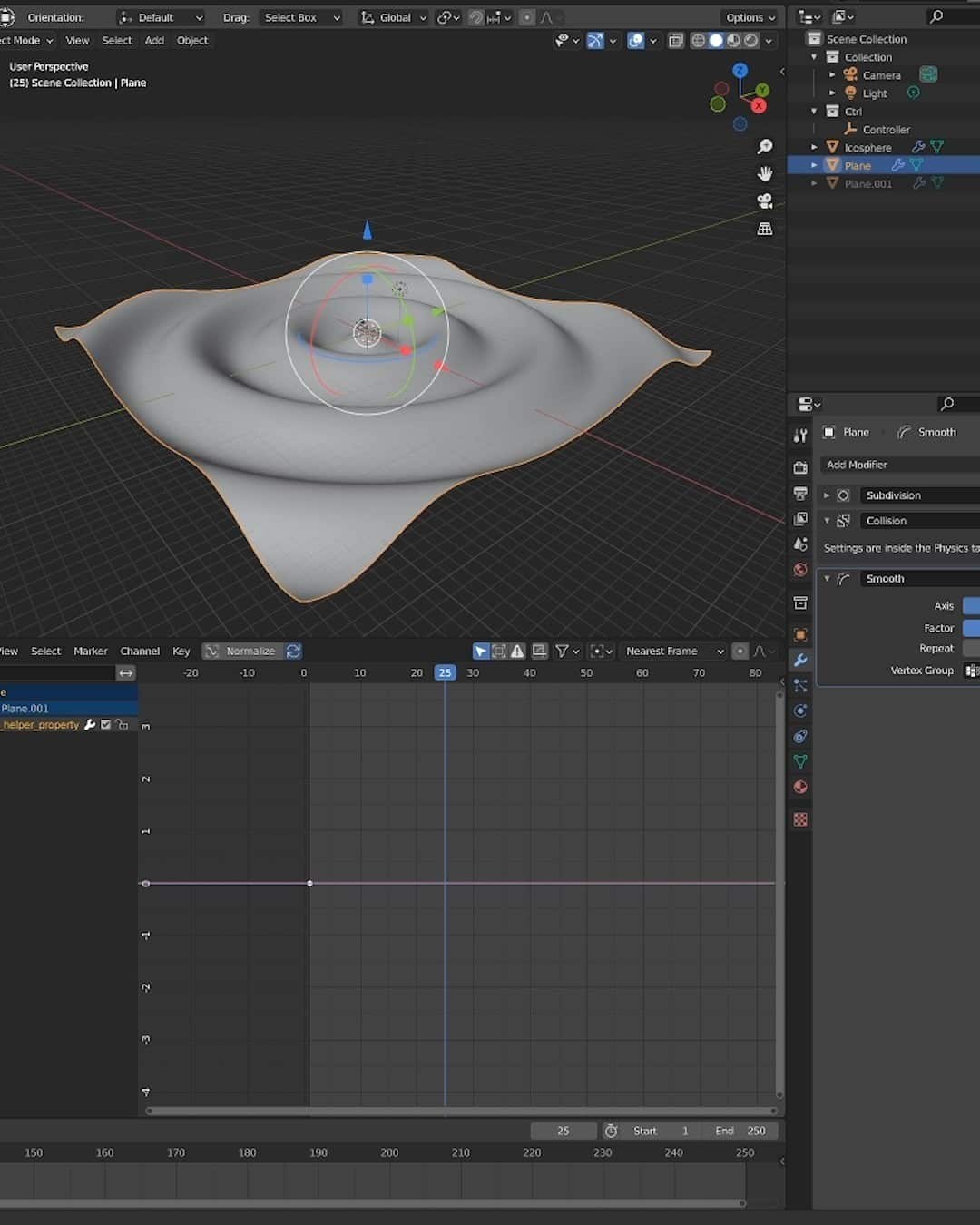The height and width of the screenshot is (1225, 980).
Task: Select Plane.001 in the outliner
Action: pos(868,183)
